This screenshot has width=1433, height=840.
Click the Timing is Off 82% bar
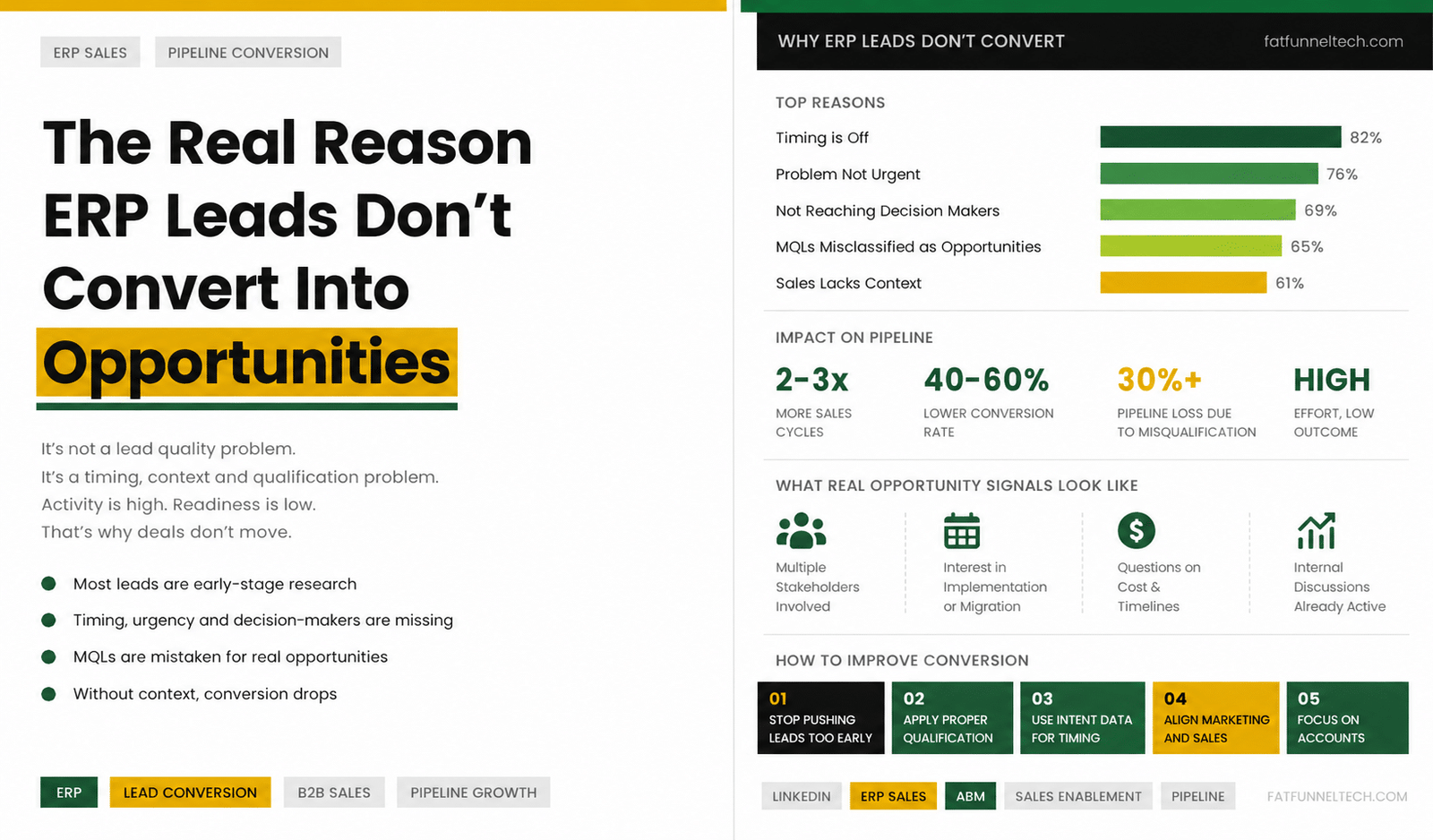[x=1221, y=137]
